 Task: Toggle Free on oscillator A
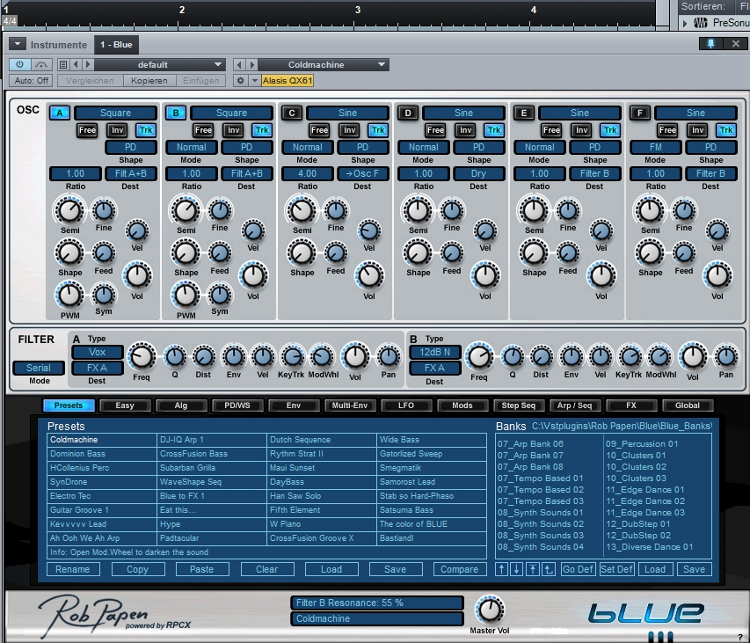pos(87,130)
